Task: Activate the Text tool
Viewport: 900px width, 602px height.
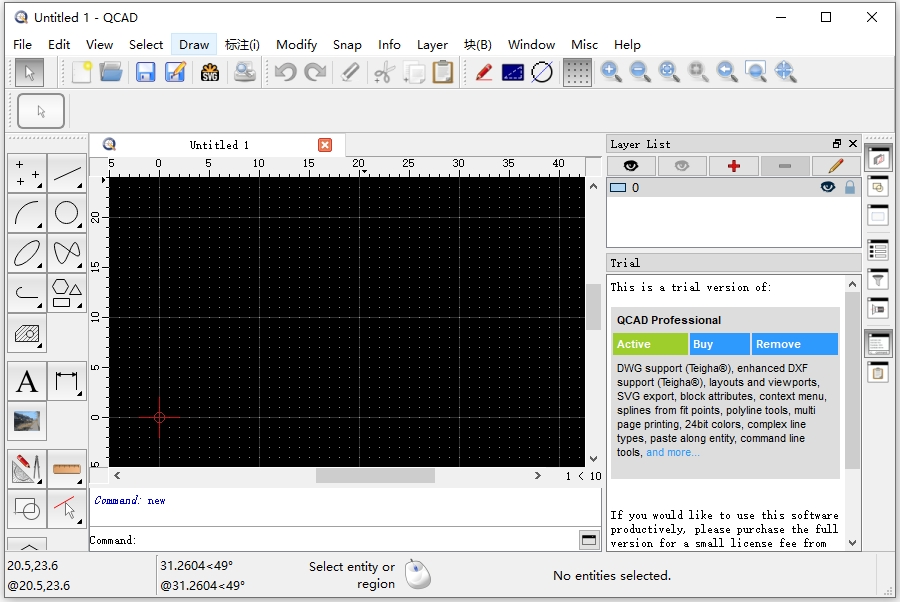Action: [27, 381]
